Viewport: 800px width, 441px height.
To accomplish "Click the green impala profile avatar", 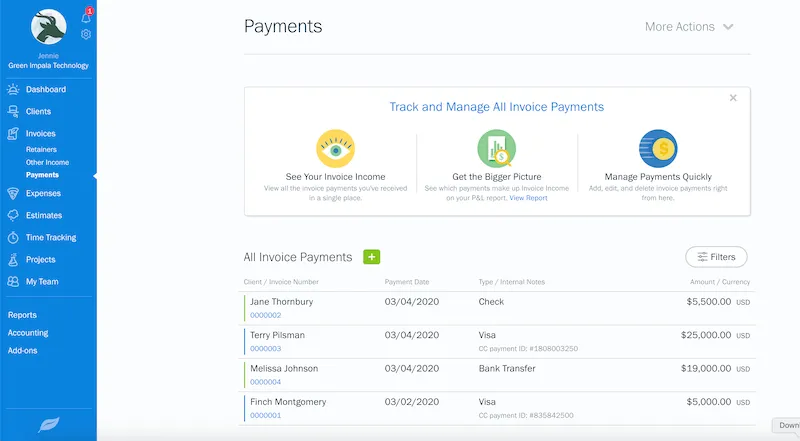I will [x=48, y=30].
